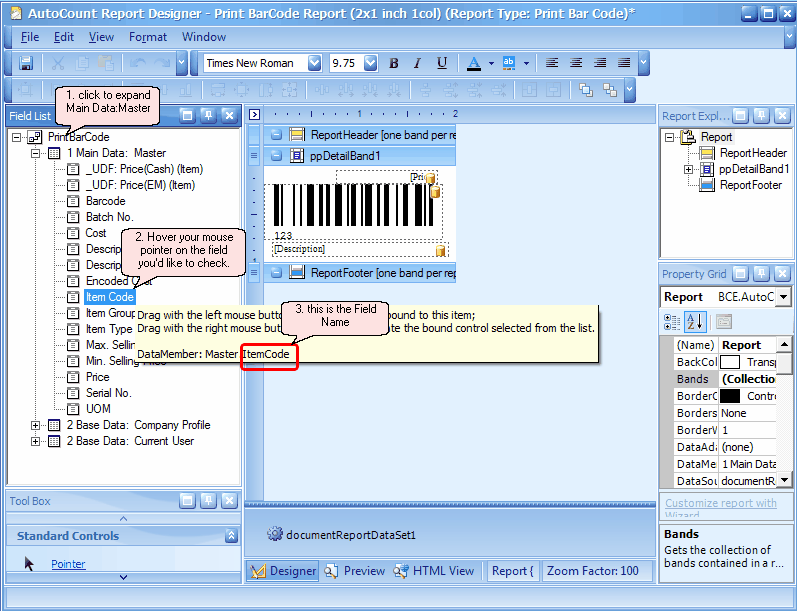This screenshot has height=611, width=797.
Task: Switch to the HTML View tab
Action: click(x=434, y=571)
